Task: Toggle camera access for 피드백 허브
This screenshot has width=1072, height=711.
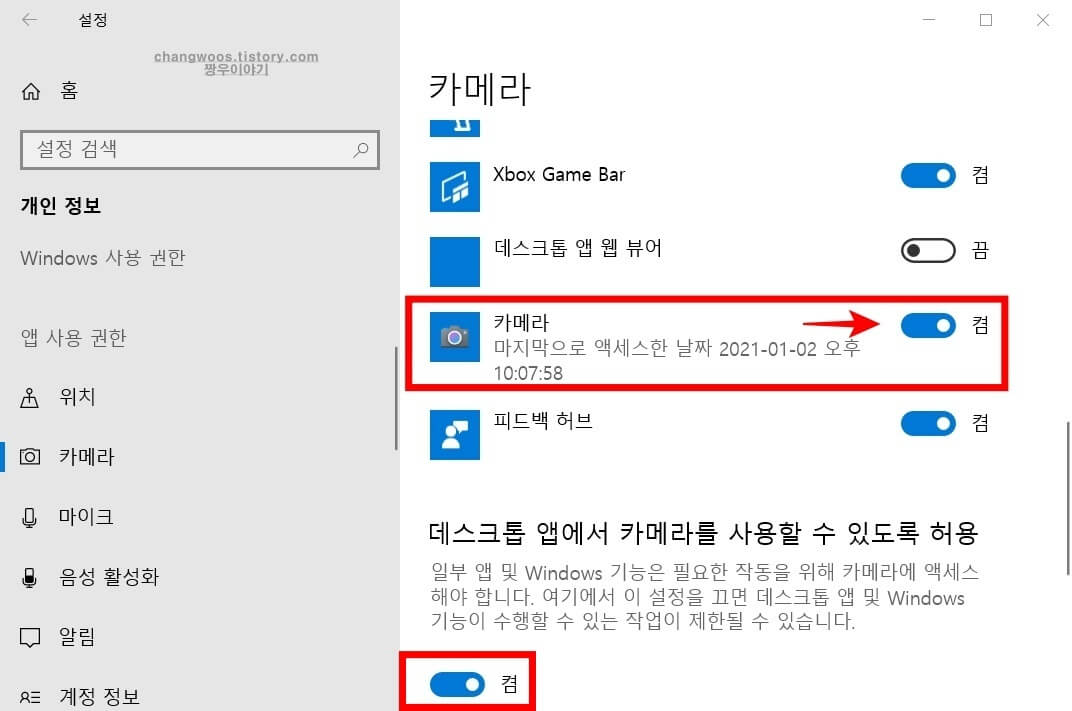Action: pos(928,423)
